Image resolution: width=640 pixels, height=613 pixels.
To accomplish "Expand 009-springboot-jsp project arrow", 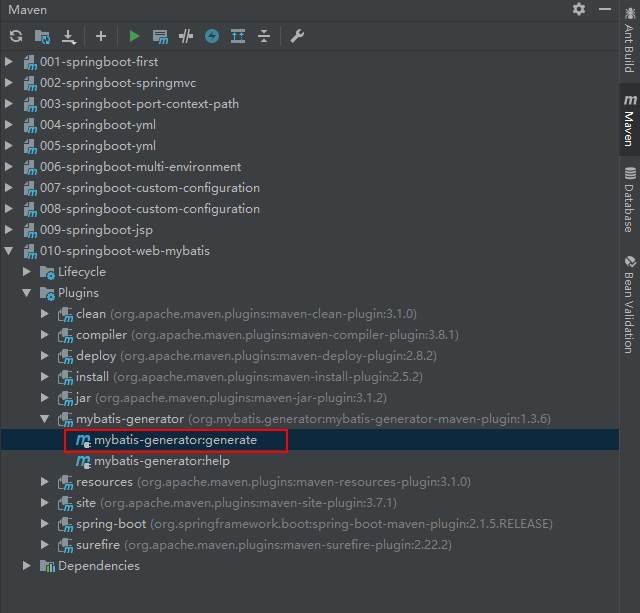I will [x=9, y=230].
